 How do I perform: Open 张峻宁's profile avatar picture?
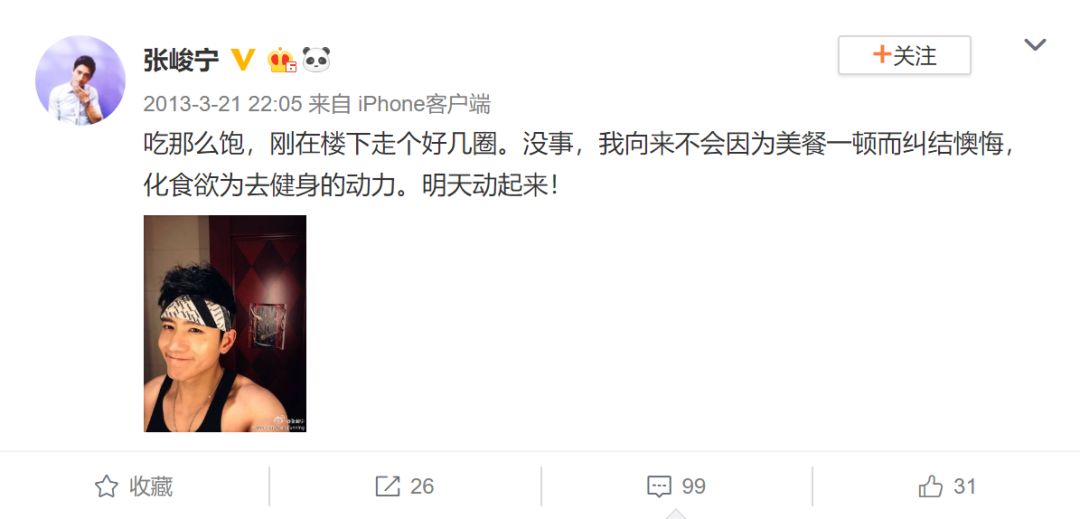(80, 81)
